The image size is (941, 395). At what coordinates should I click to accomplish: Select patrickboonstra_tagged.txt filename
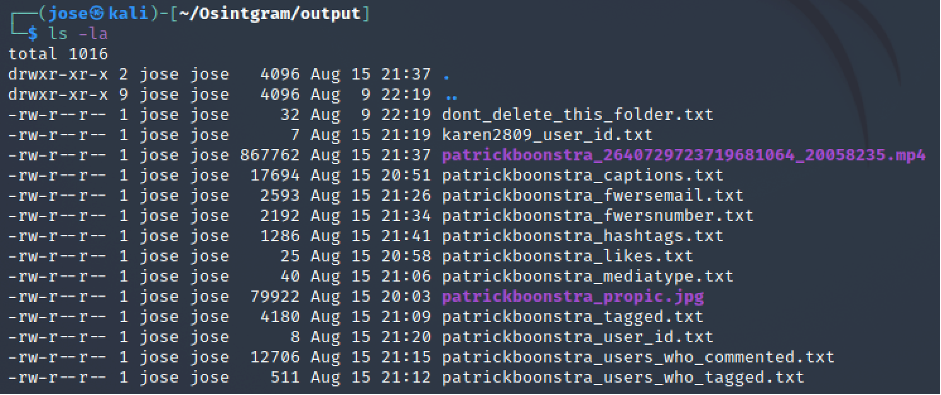573,317
